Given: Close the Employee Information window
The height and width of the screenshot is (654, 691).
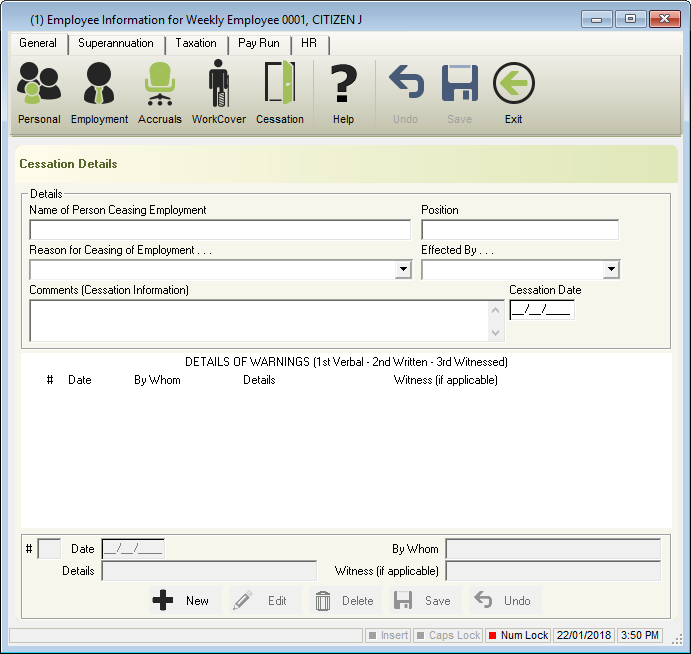Looking at the screenshot, I should pos(665,19).
